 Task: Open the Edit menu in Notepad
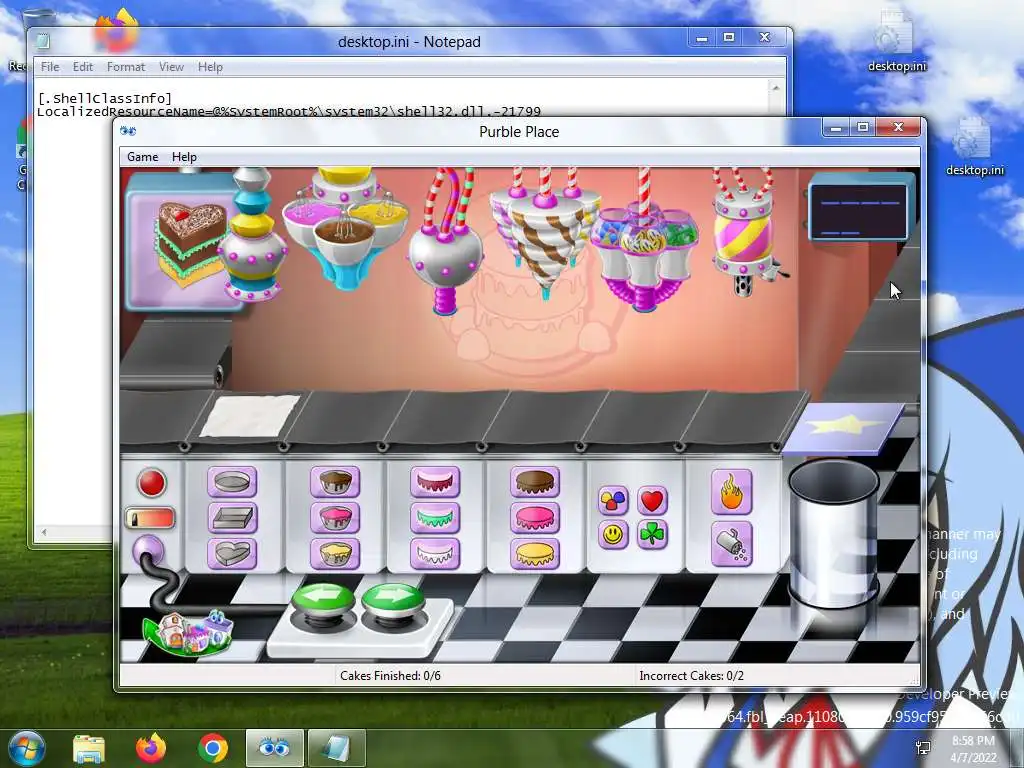pos(83,67)
